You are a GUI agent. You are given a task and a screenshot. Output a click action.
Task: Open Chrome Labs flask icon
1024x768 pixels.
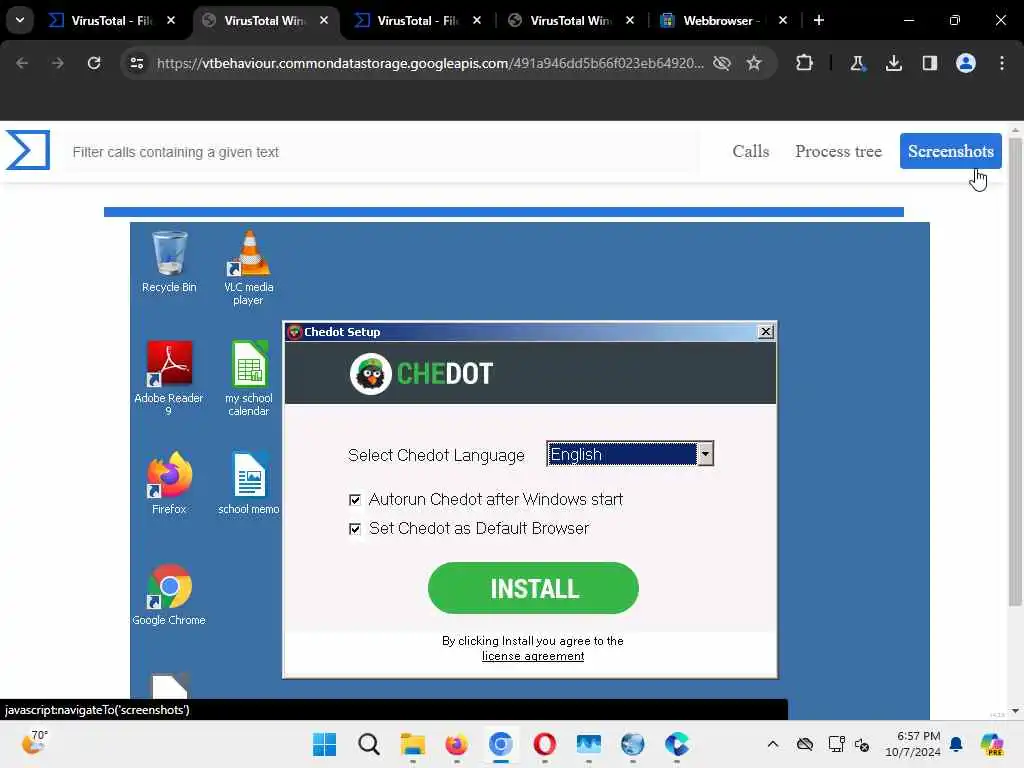857,63
